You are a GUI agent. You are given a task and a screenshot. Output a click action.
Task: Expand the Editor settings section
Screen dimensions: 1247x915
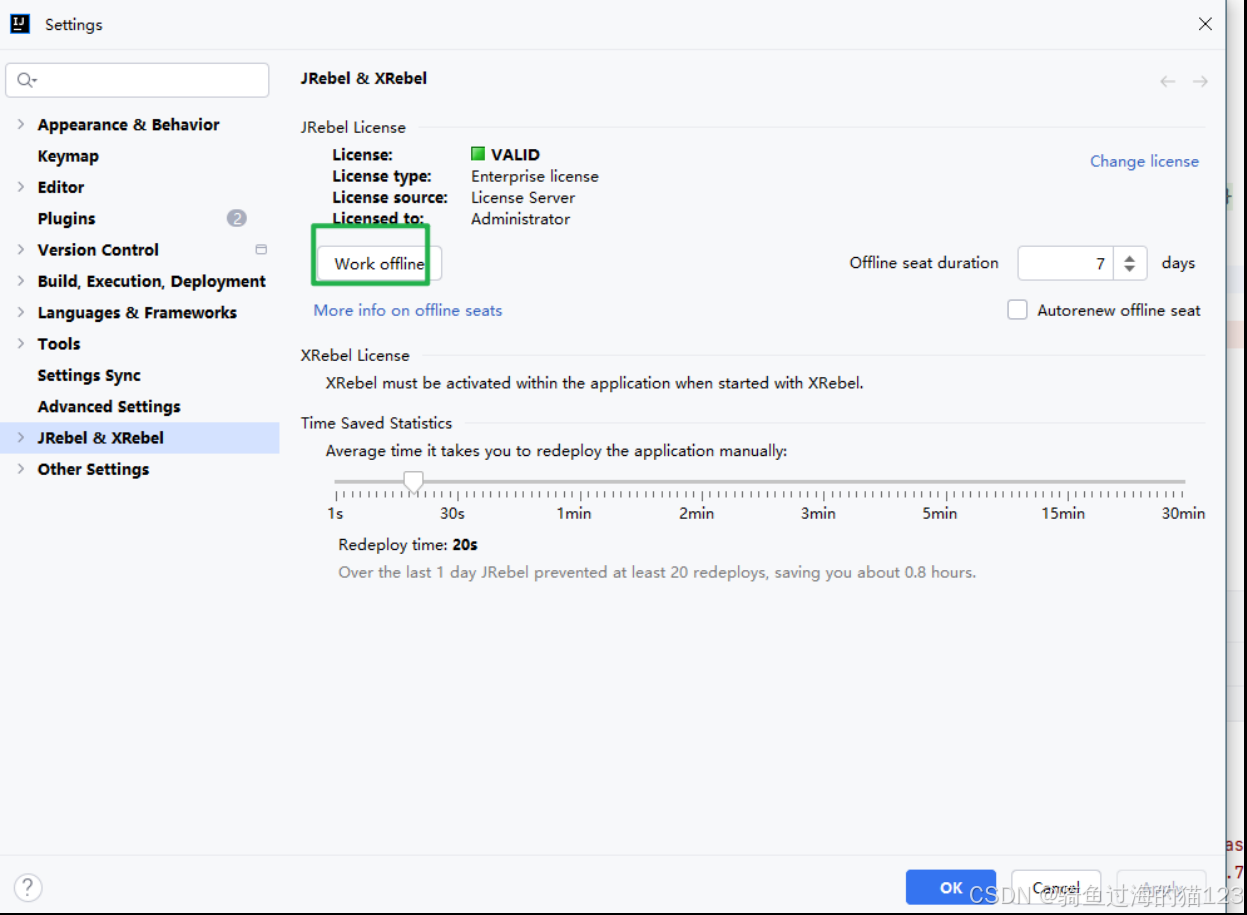pyautogui.click(x=21, y=187)
